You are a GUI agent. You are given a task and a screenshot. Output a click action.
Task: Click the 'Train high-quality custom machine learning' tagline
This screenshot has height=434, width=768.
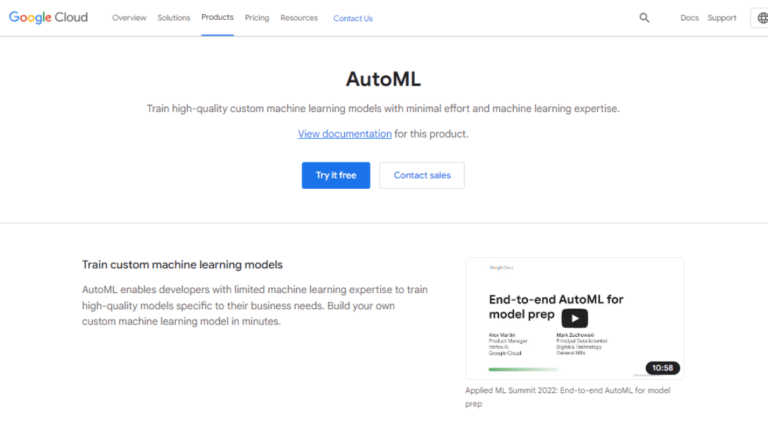click(383, 109)
